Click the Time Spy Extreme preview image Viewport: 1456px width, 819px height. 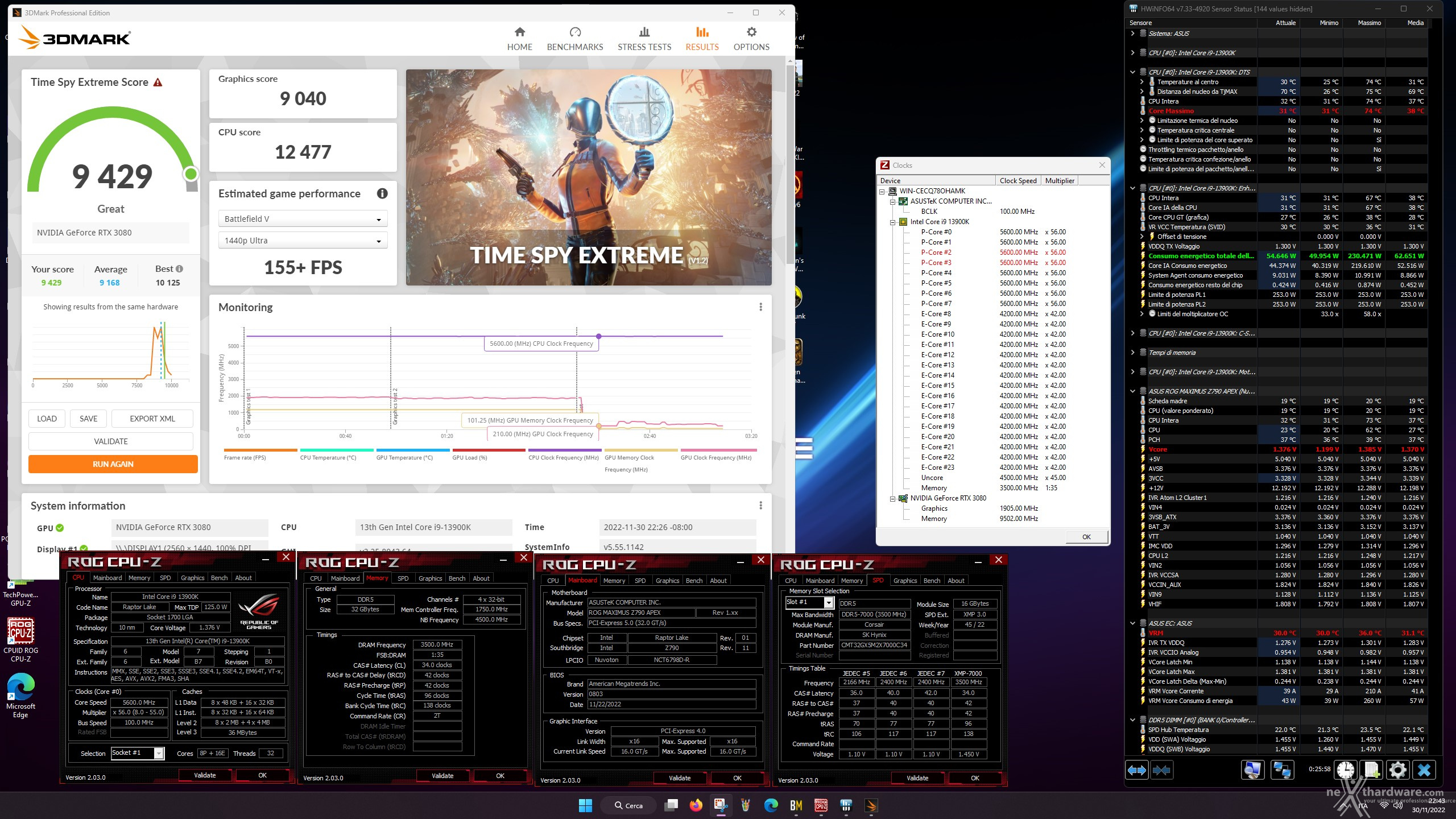click(x=589, y=177)
